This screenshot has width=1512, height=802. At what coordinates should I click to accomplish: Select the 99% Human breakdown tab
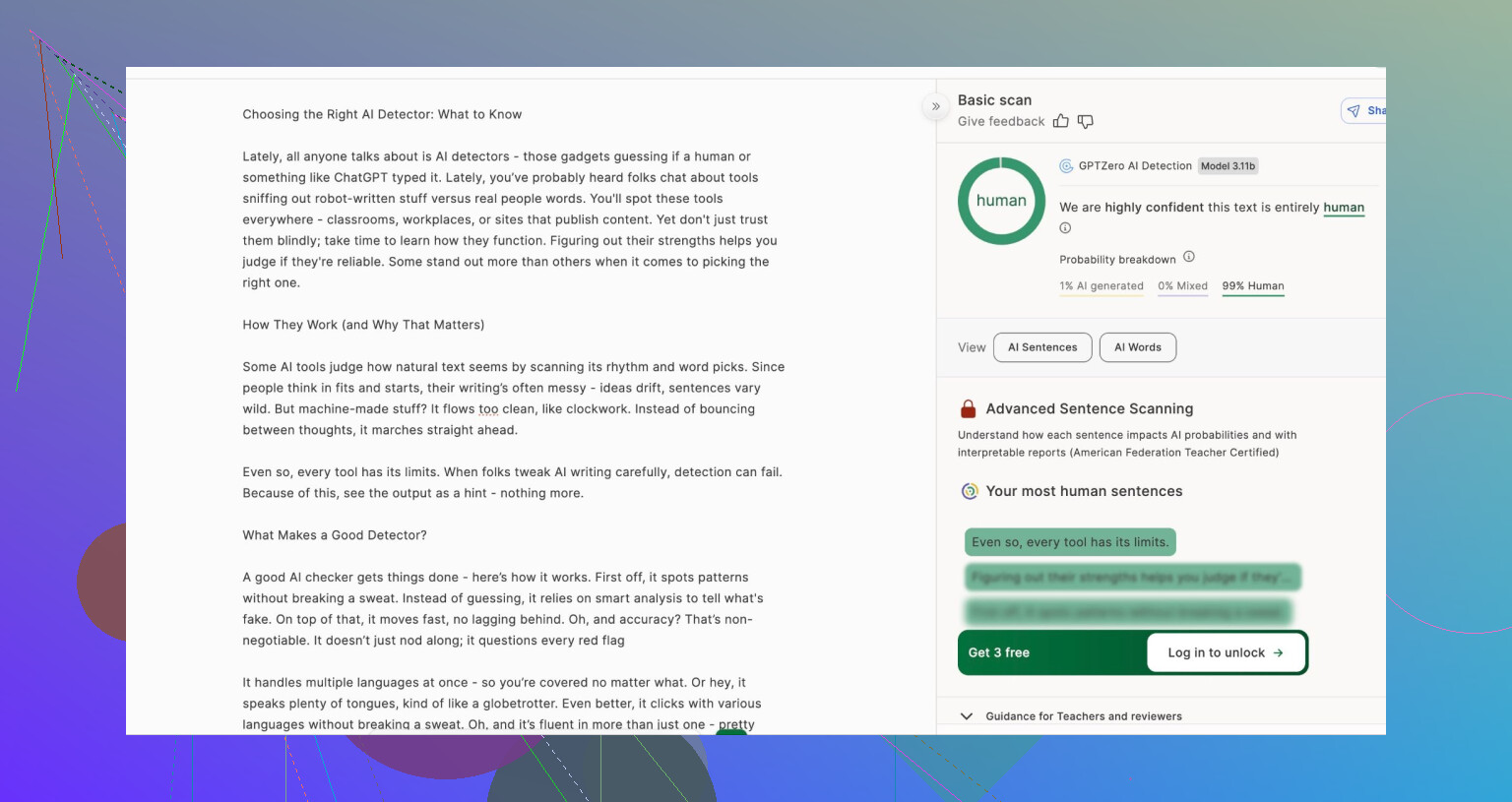pyautogui.click(x=1252, y=286)
